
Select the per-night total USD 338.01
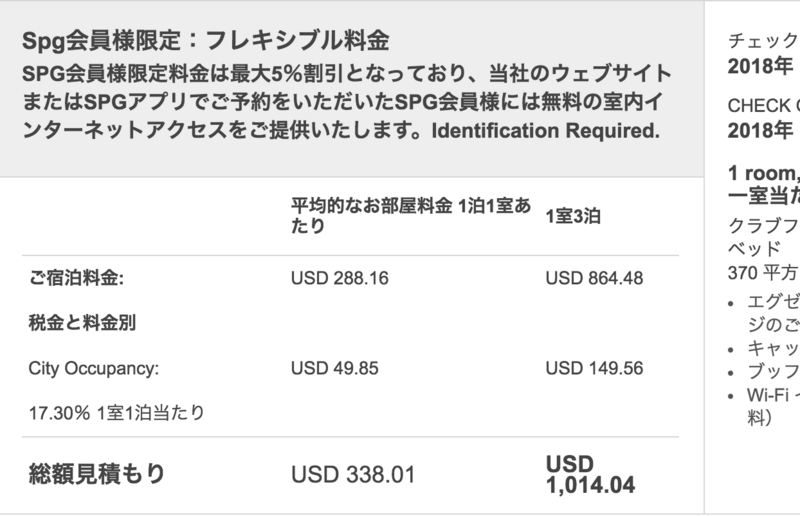pyautogui.click(x=353, y=475)
